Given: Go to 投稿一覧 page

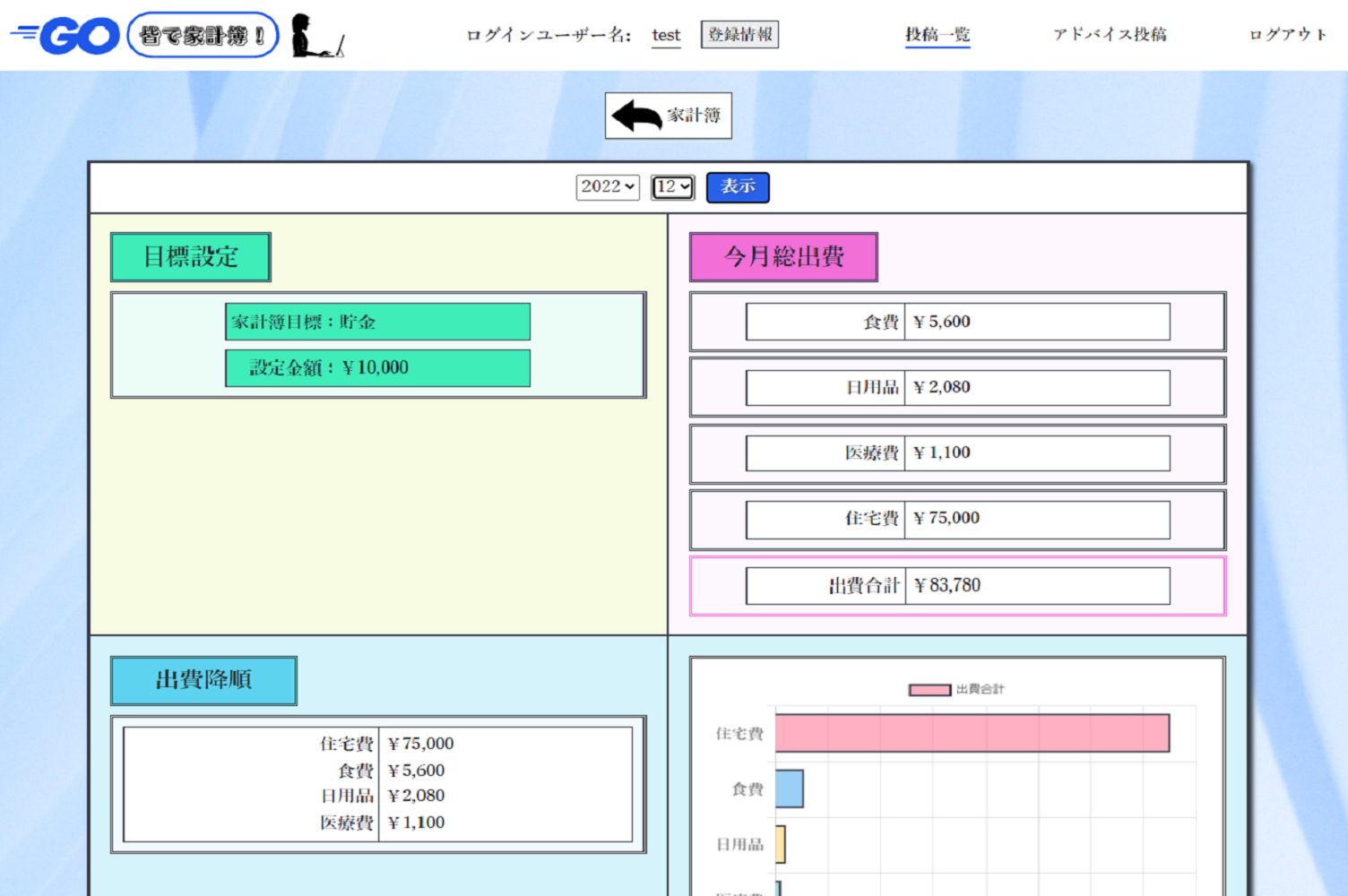Looking at the screenshot, I should point(938,35).
